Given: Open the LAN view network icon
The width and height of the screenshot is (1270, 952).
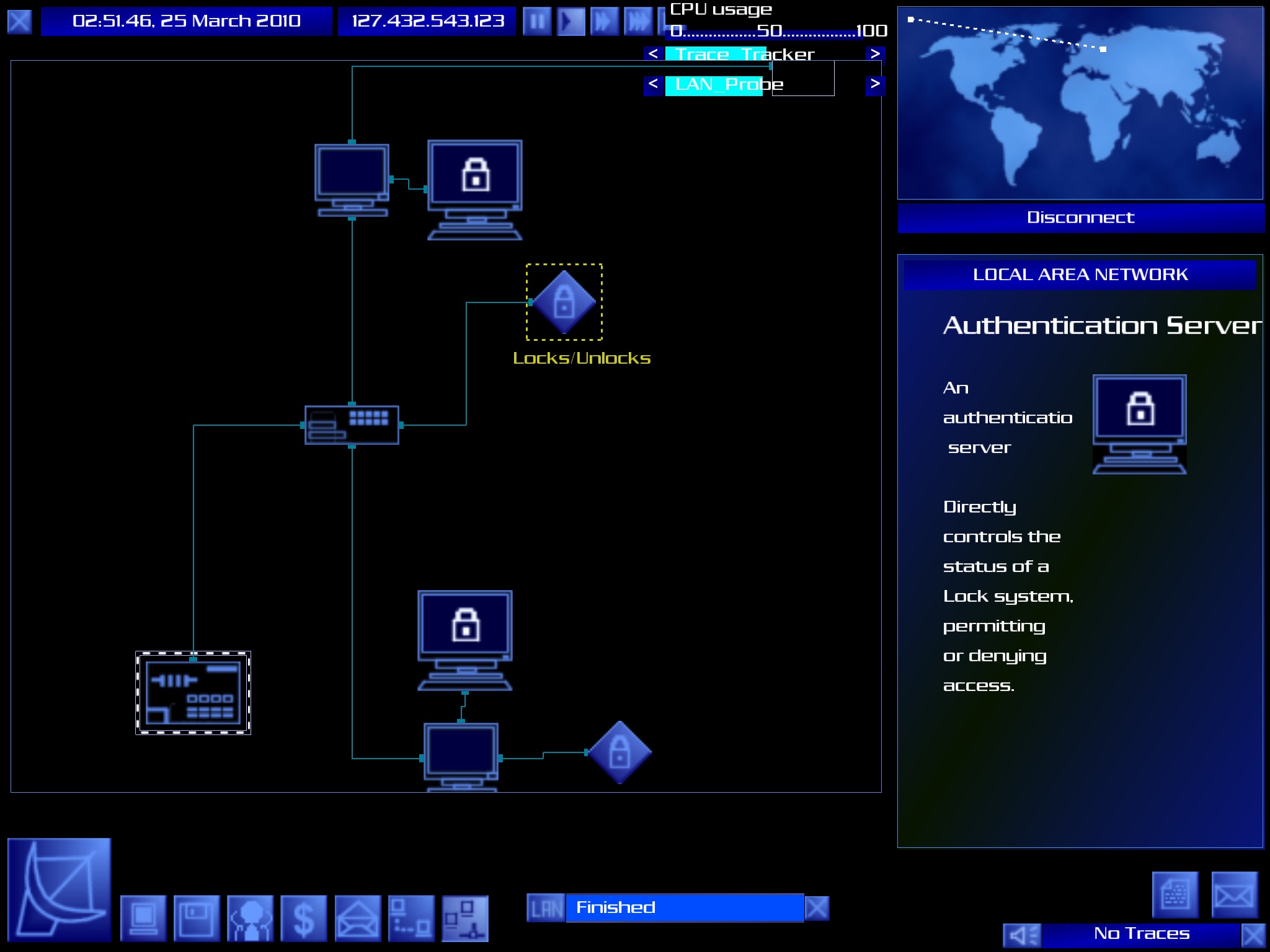Looking at the screenshot, I should [x=465, y=918].
